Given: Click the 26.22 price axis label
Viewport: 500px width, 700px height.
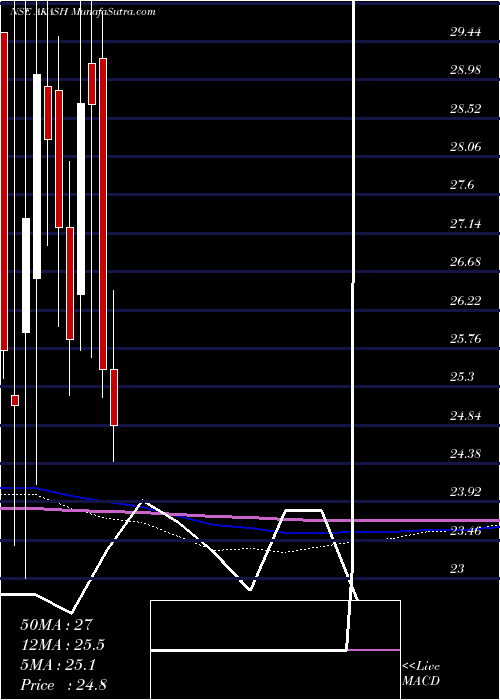Looking at the screenshot, I should coord(465,300).
